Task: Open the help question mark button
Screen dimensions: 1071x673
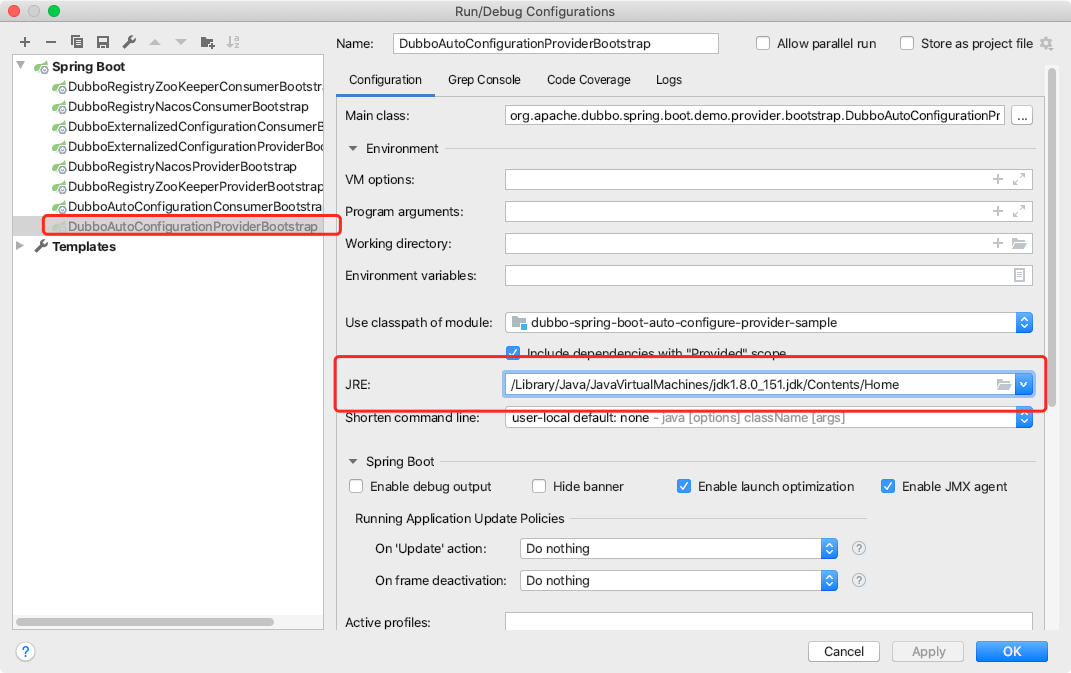Action: pos(26,651)
